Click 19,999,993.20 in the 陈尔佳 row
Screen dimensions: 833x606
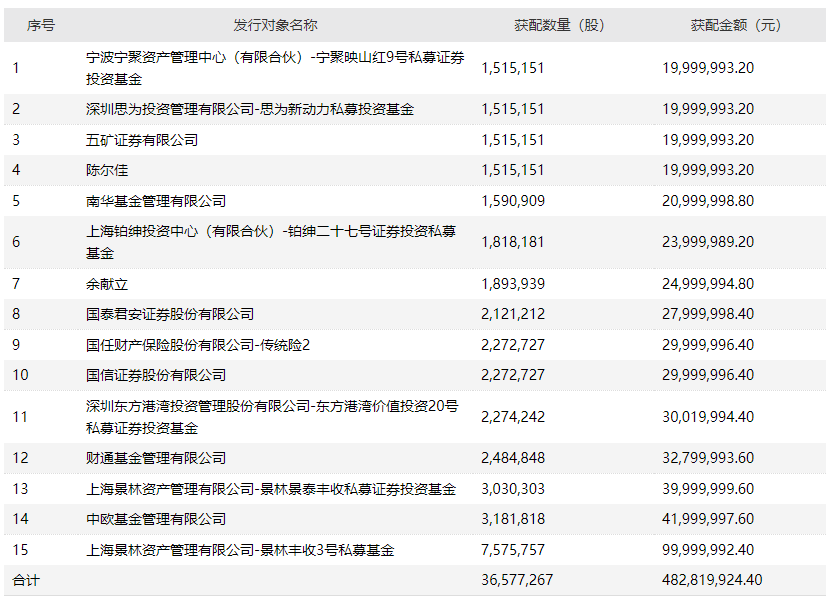(708, 170)
